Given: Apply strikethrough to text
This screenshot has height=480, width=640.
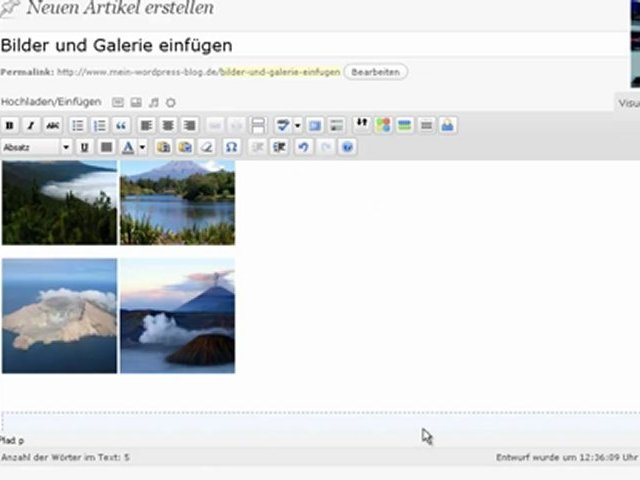Looking at the screenshot, I should (52, 126).
